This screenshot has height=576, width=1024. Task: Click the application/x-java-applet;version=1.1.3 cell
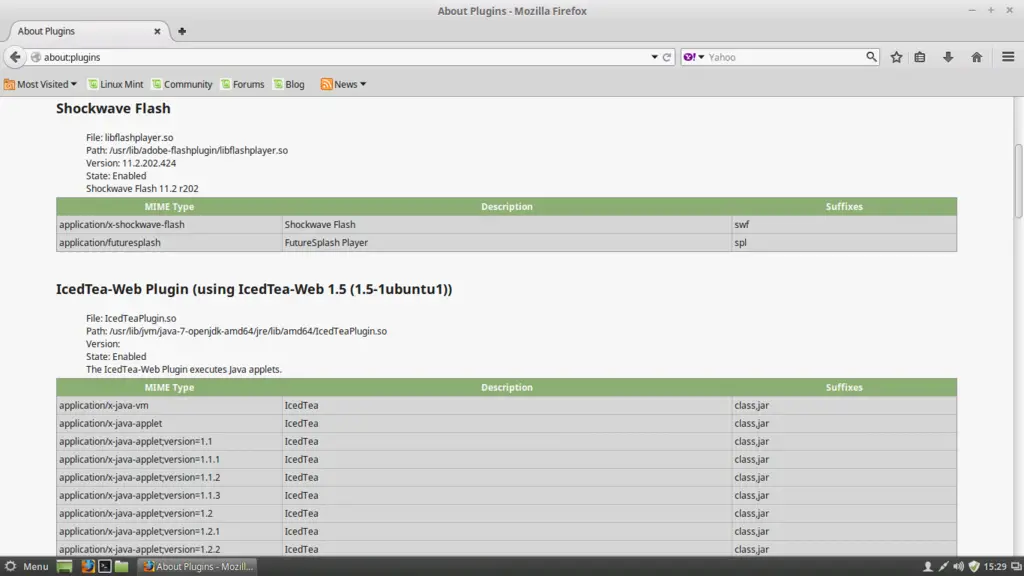pos(169,496)
